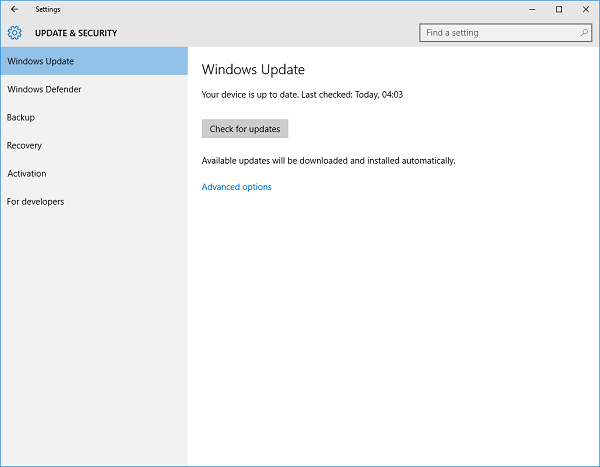
Task: Click 'Available updates will be downloaded' text
Action: (328, 161)
